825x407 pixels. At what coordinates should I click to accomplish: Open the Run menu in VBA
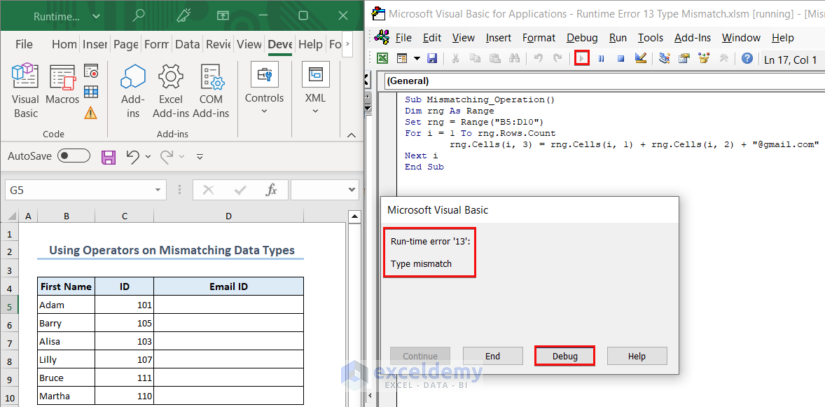618,38
